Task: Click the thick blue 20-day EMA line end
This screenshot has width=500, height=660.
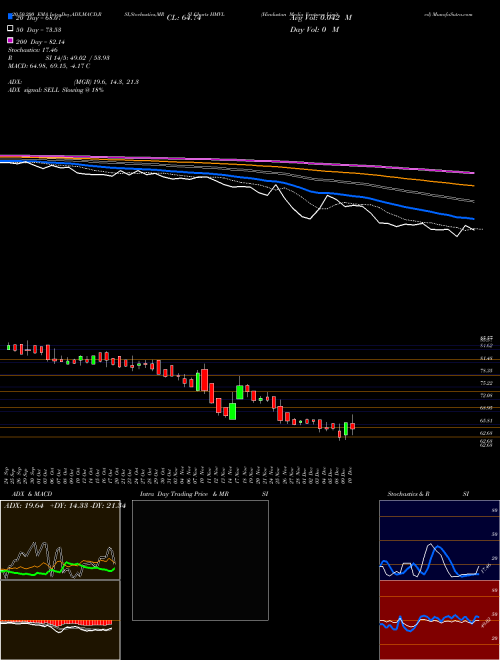Action: 473,219
